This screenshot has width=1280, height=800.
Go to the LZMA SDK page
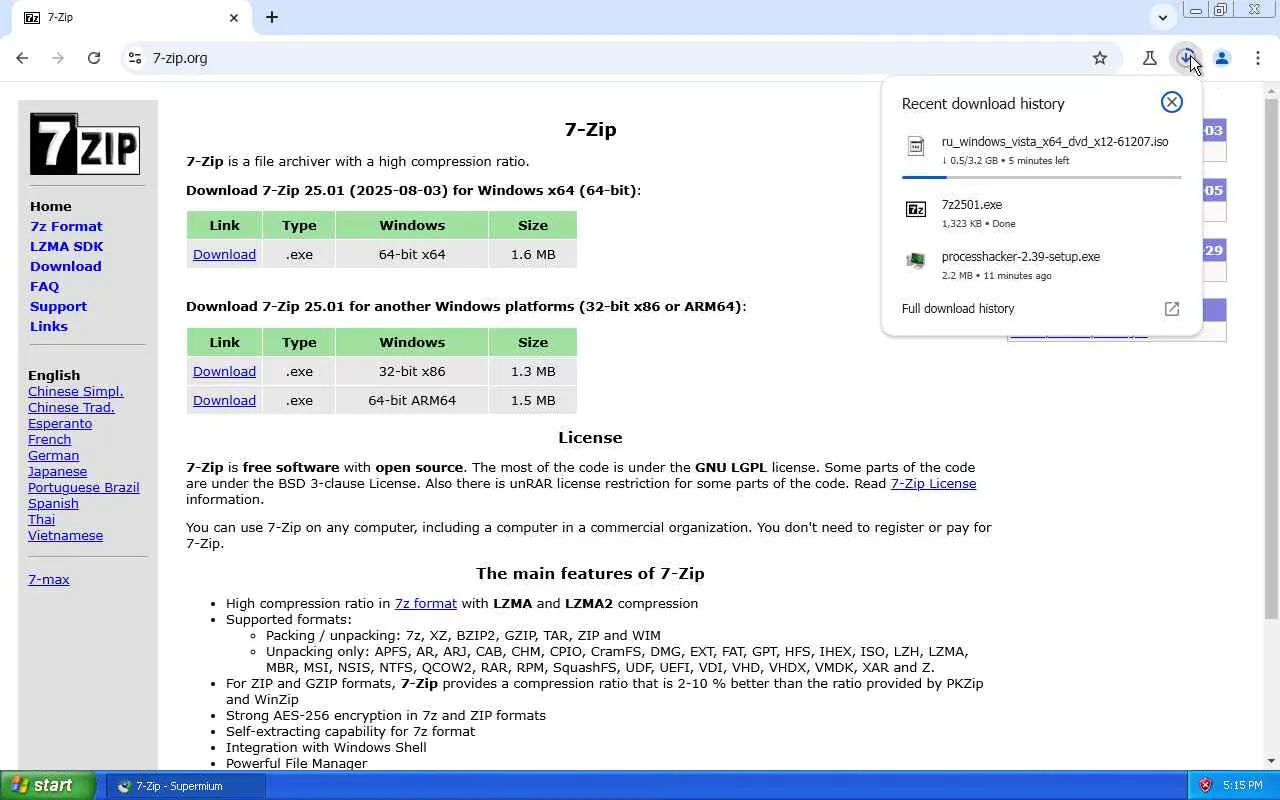[67, 246]
